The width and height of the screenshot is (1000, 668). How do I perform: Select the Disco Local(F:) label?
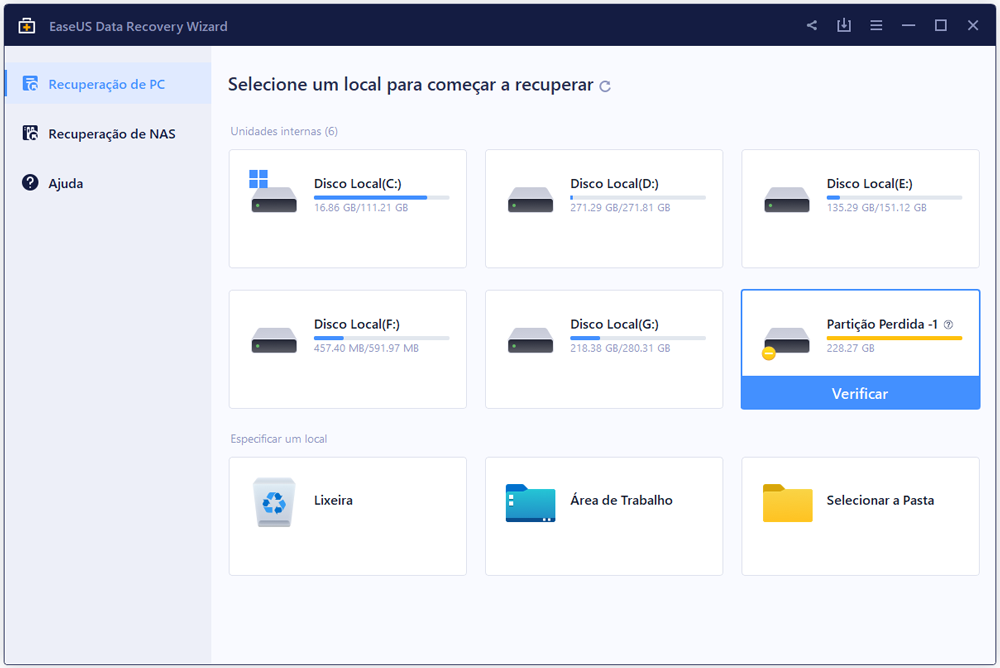(x=357, y=324)
